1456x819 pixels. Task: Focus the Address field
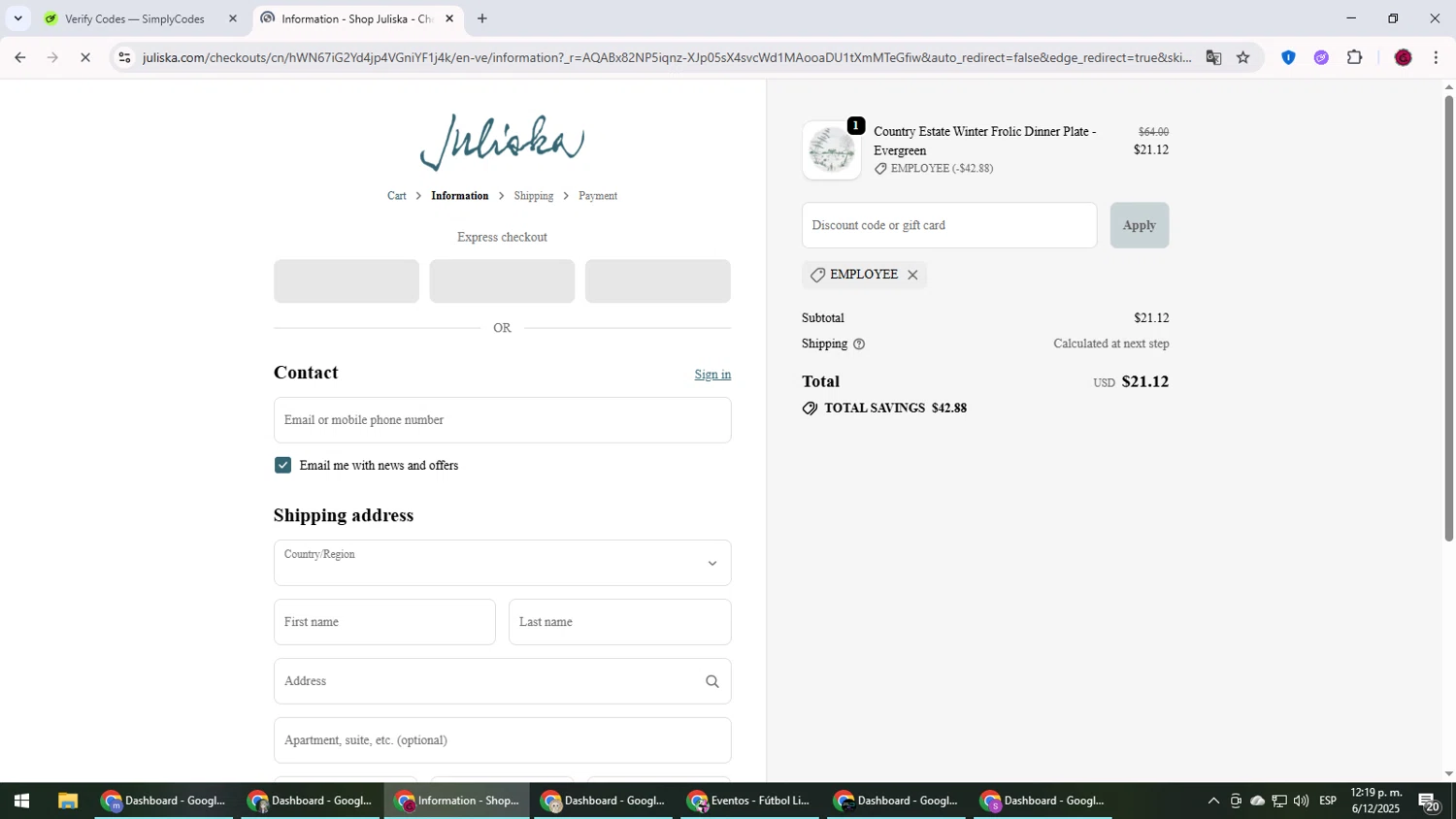(x=502, y=681)
